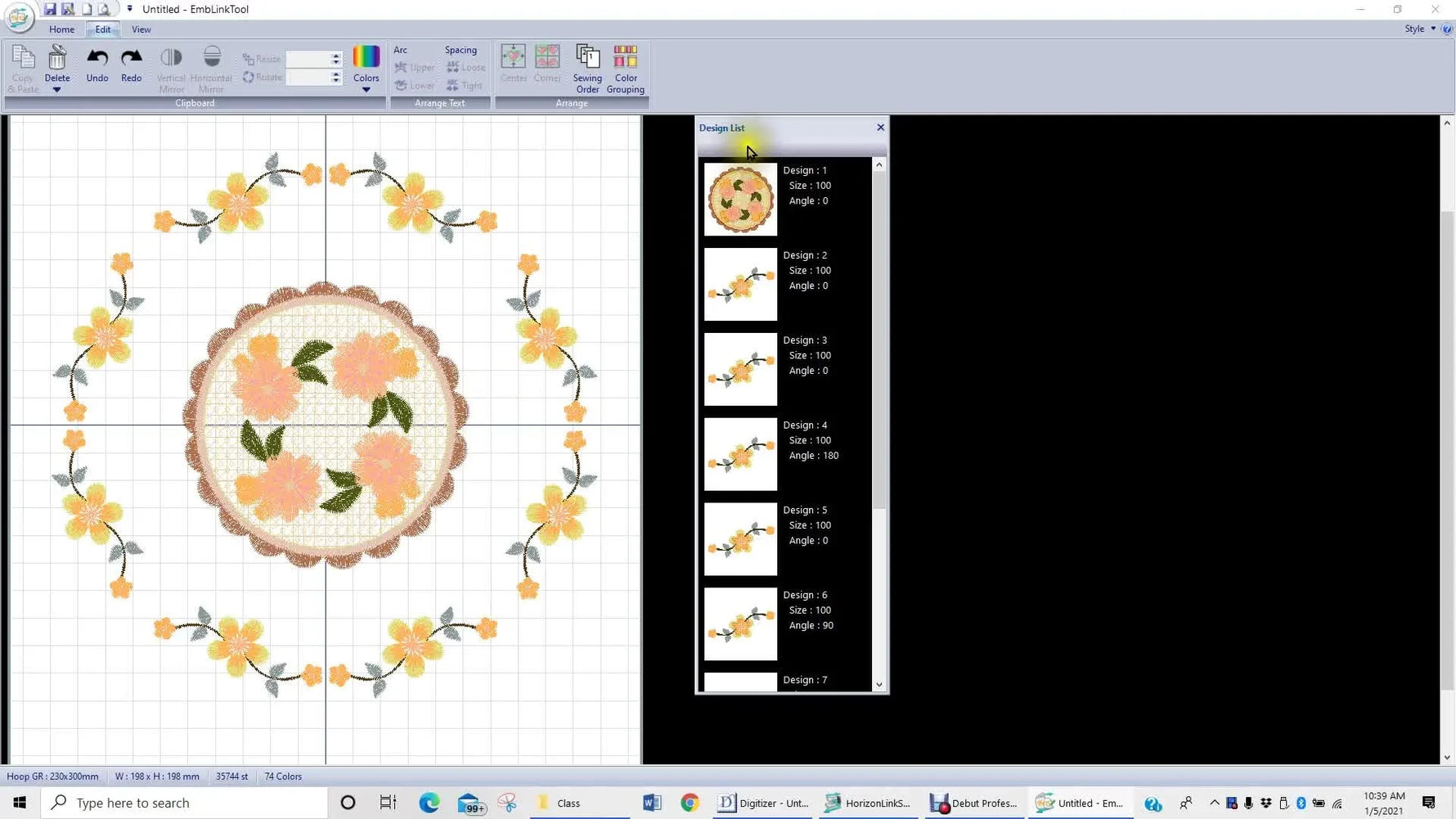This screenshot has height=819, width=1456.
Task: Expand the Colors dropdown arrow
Action: point(366,89)
